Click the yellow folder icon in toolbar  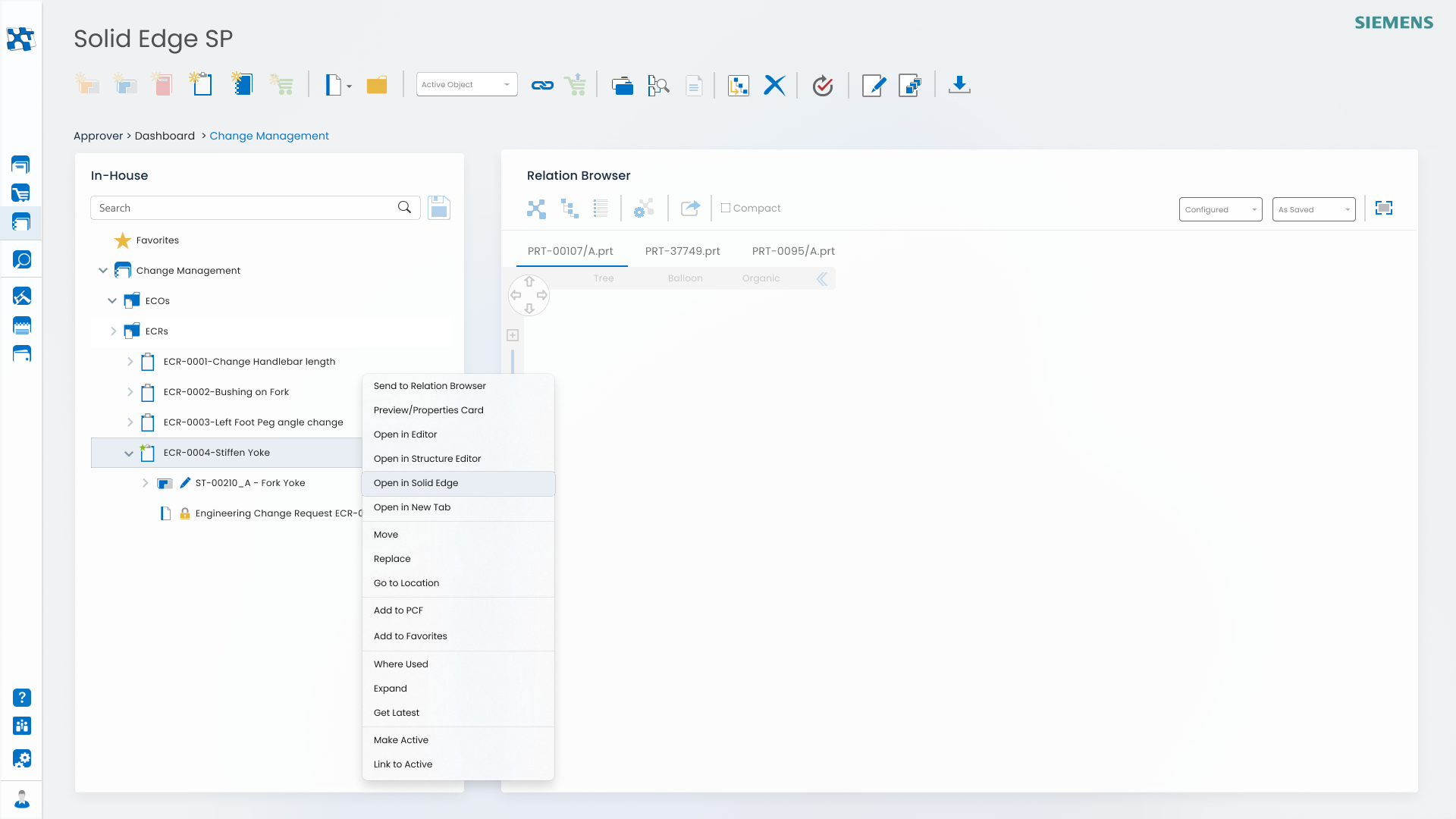click(377, 85)
